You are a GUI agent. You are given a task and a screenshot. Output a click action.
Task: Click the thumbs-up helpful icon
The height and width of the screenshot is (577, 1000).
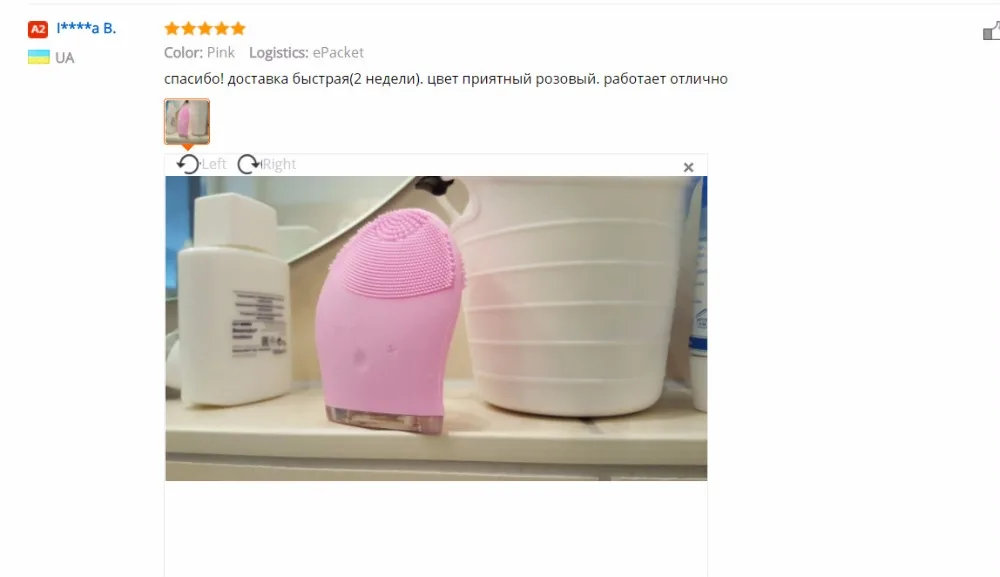pos(992,30)
